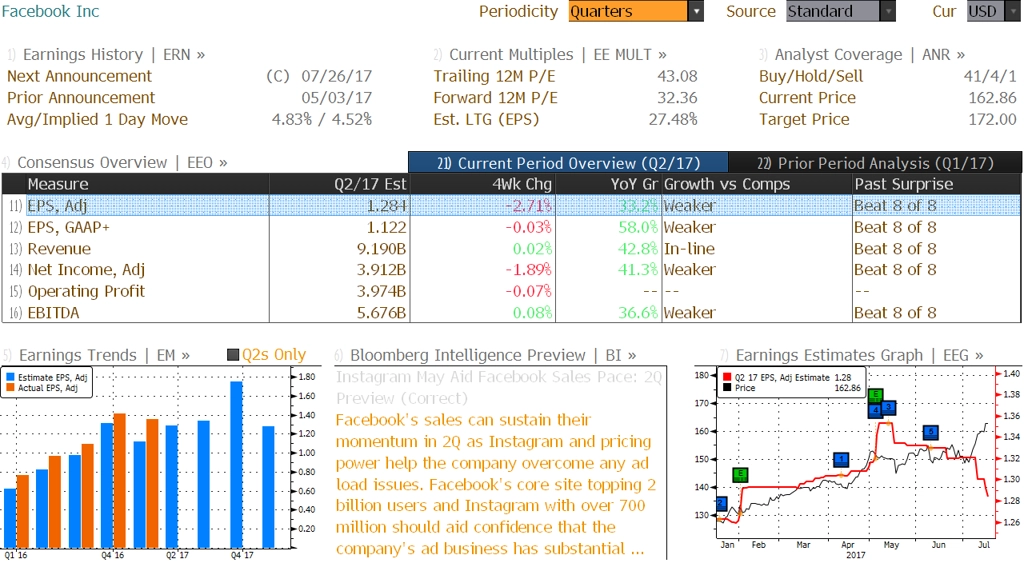Click the Facebook Inc company title

tap(50, 11)
